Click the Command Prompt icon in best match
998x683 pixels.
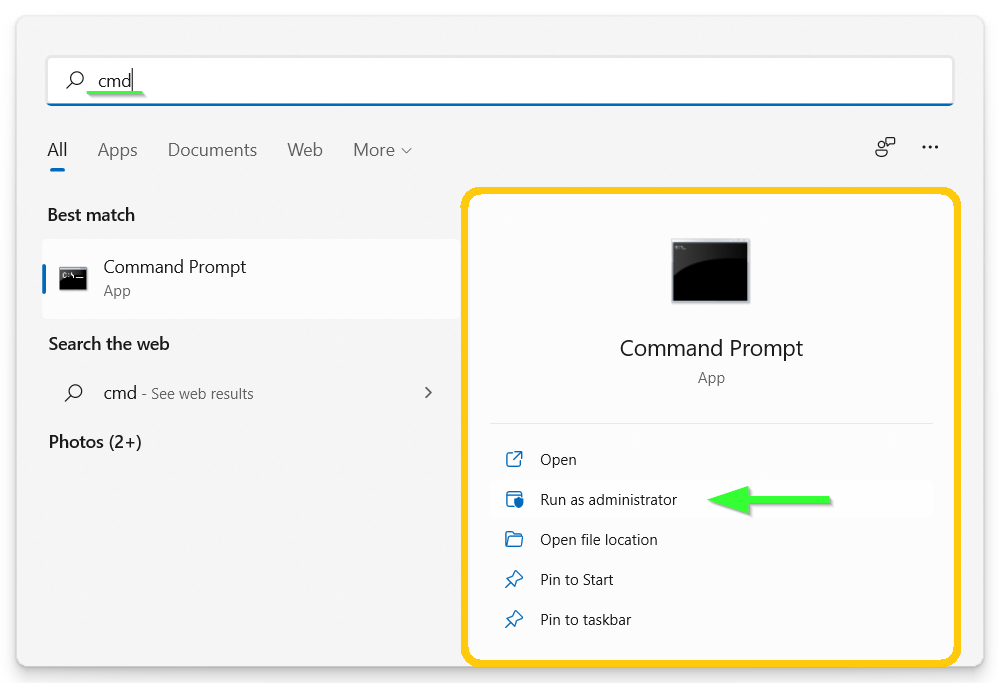73,279
